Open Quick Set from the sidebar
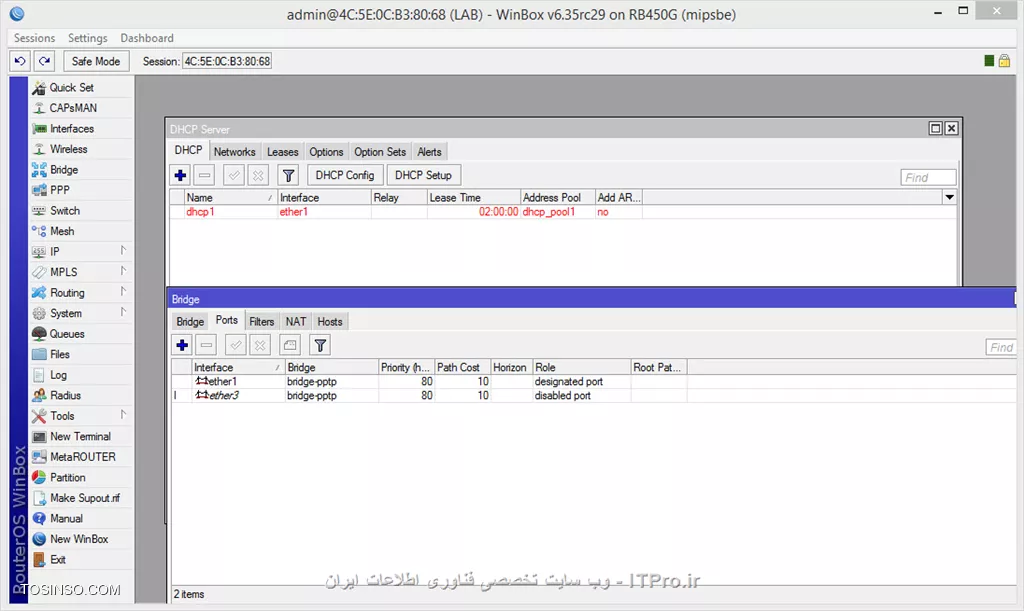Screen dimensions: 1024x611 (x=72, y=87)
